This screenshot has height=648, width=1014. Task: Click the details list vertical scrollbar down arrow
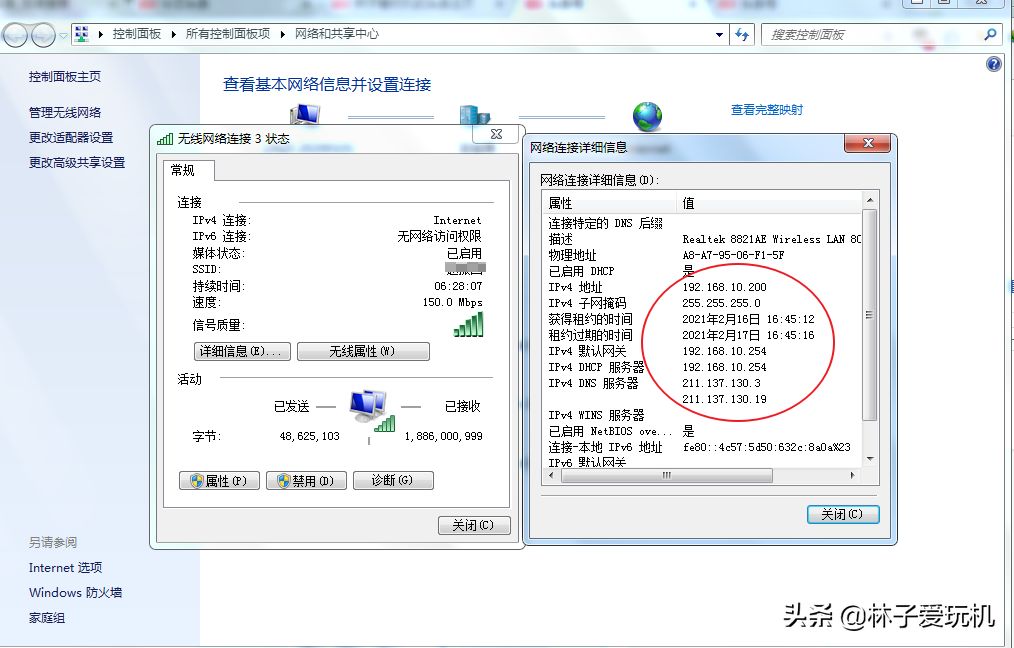[869, 459]
